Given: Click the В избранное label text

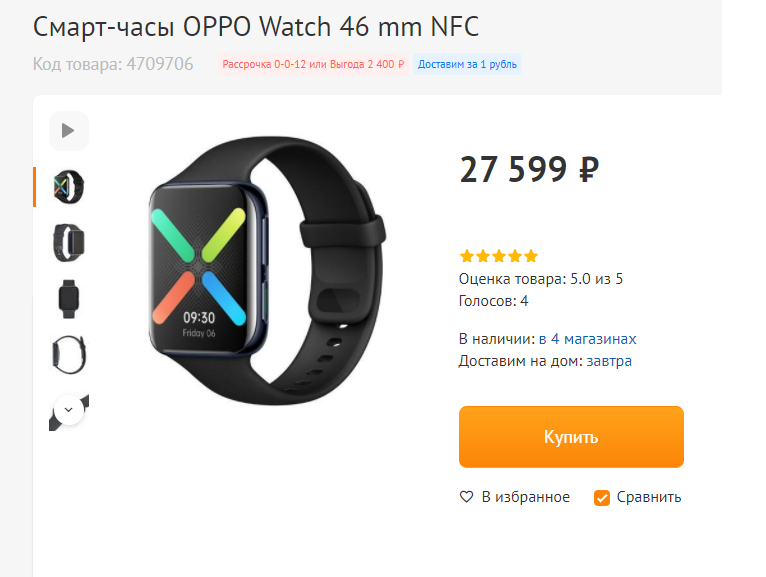Looking at the screenshot, I should pyautogui.click(x=526, y=497).
